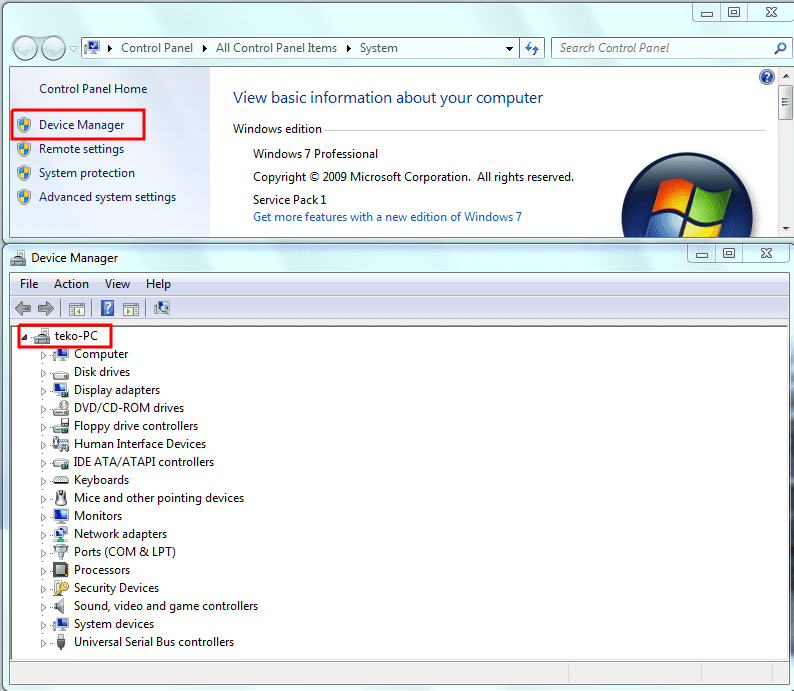Click the Back arrow in Device Manager toolbar
This screenshot has width=794, height=691.
[x=23, y=308]
